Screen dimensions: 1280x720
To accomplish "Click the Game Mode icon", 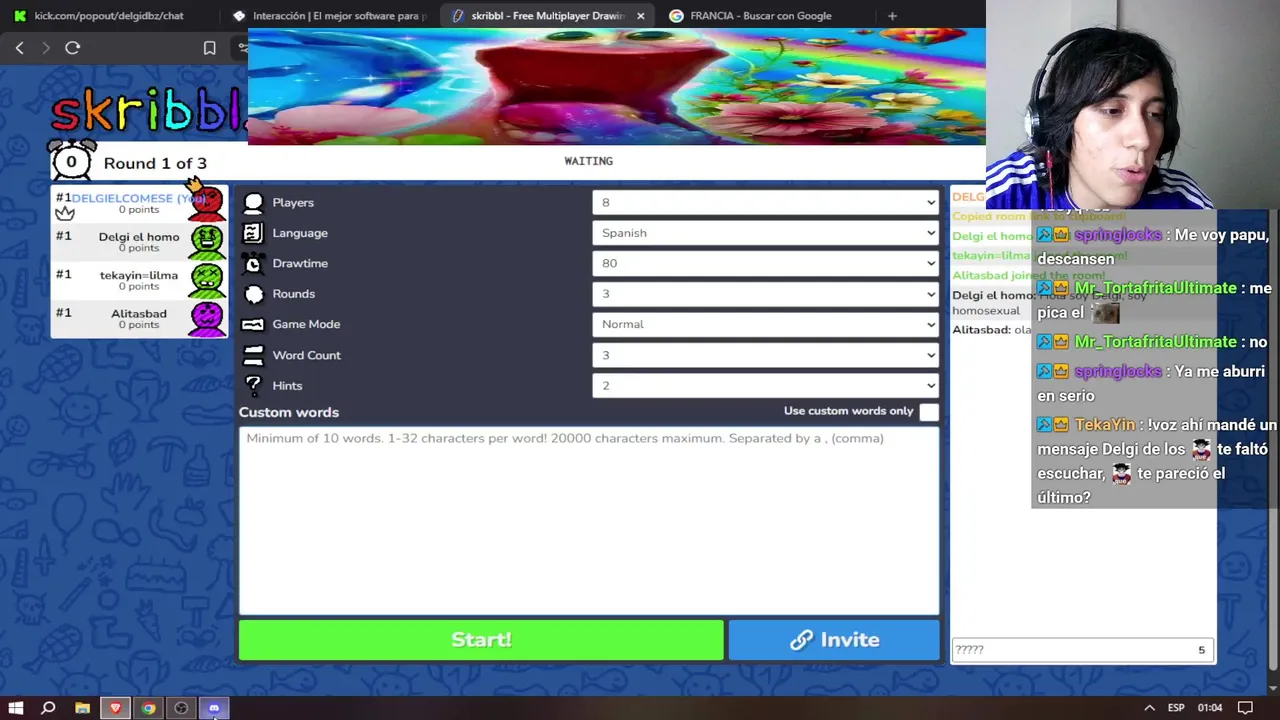I will pos(253,324).
